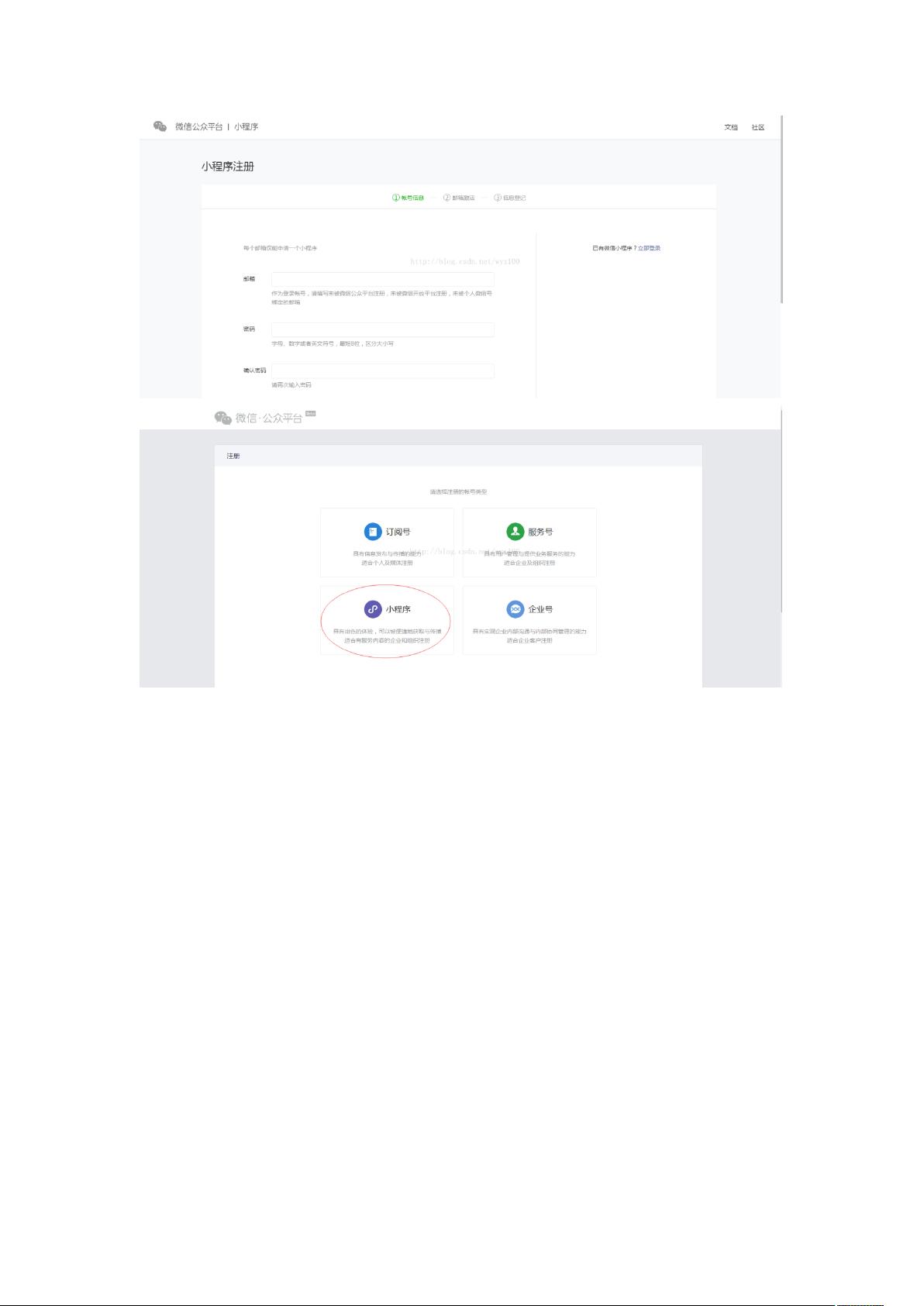Focus the 邮箱 email input field
The height and width of the screenshot is (1306, 924).
pyautogui.click(x=382, y=279)
